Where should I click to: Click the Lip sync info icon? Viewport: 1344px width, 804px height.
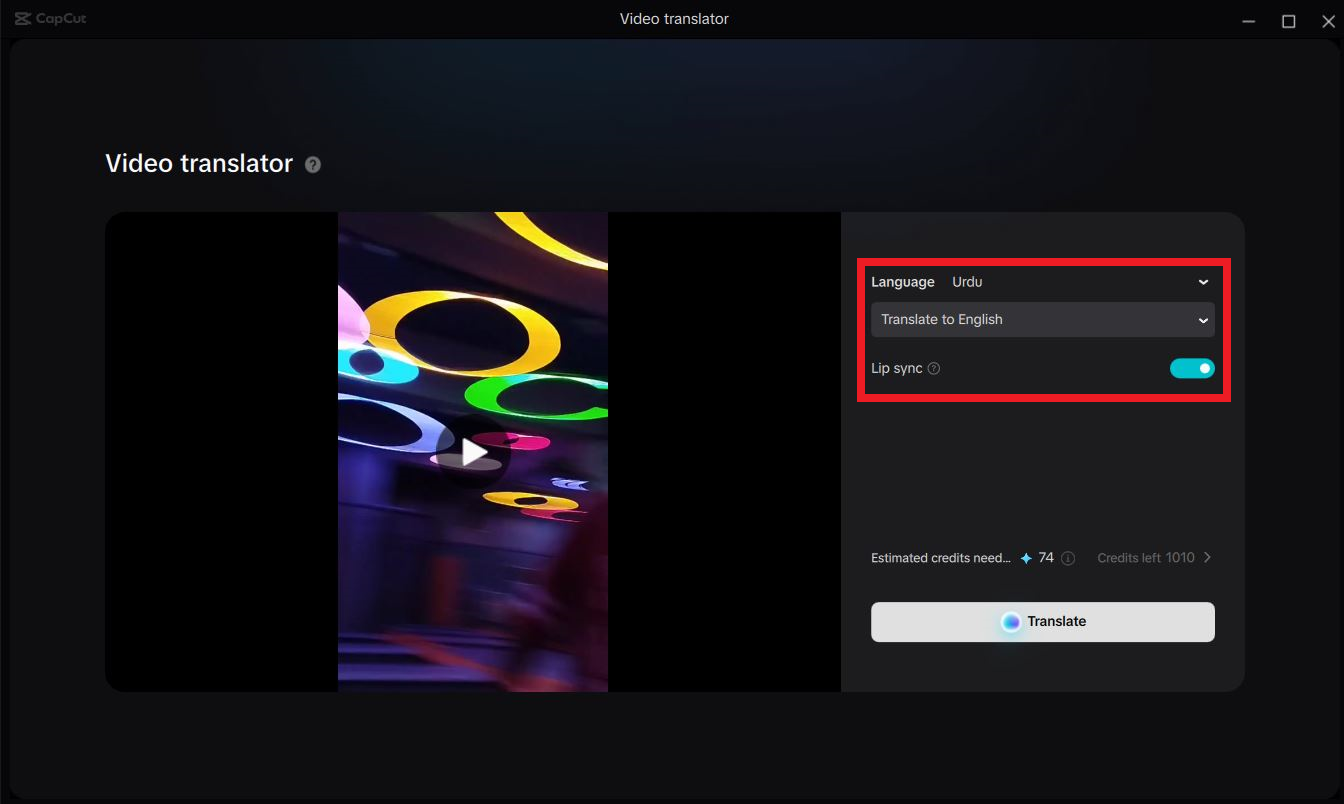click(x=933, y=368)
